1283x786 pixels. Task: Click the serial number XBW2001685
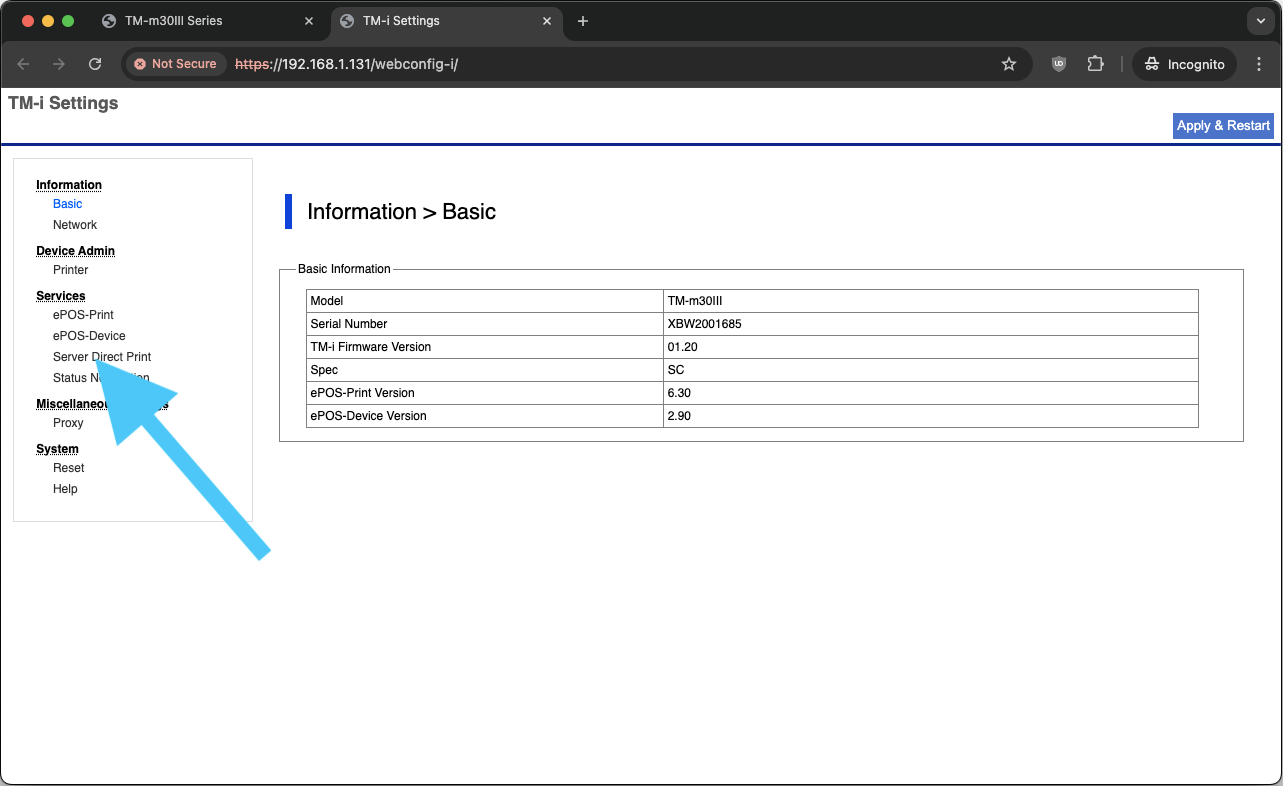[x=930, y=324]
